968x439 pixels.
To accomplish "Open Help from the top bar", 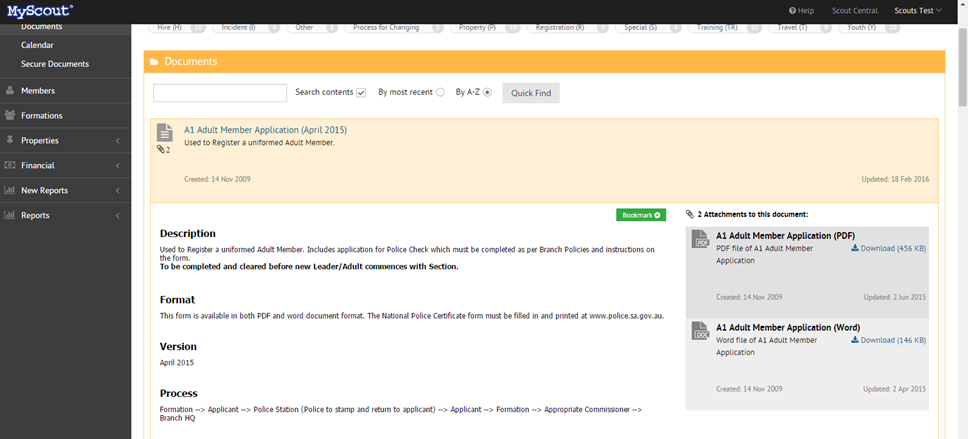I will click(x=801, y=10).
